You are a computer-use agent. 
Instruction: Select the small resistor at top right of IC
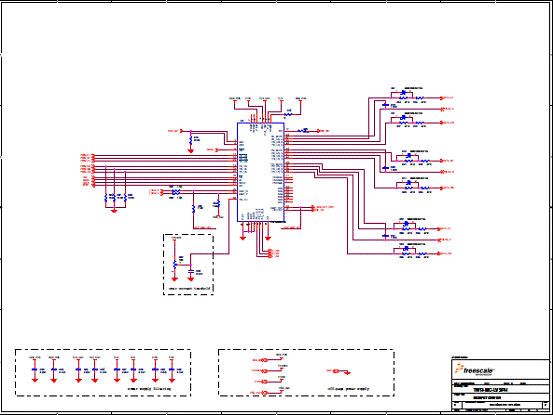coord(288,114)
